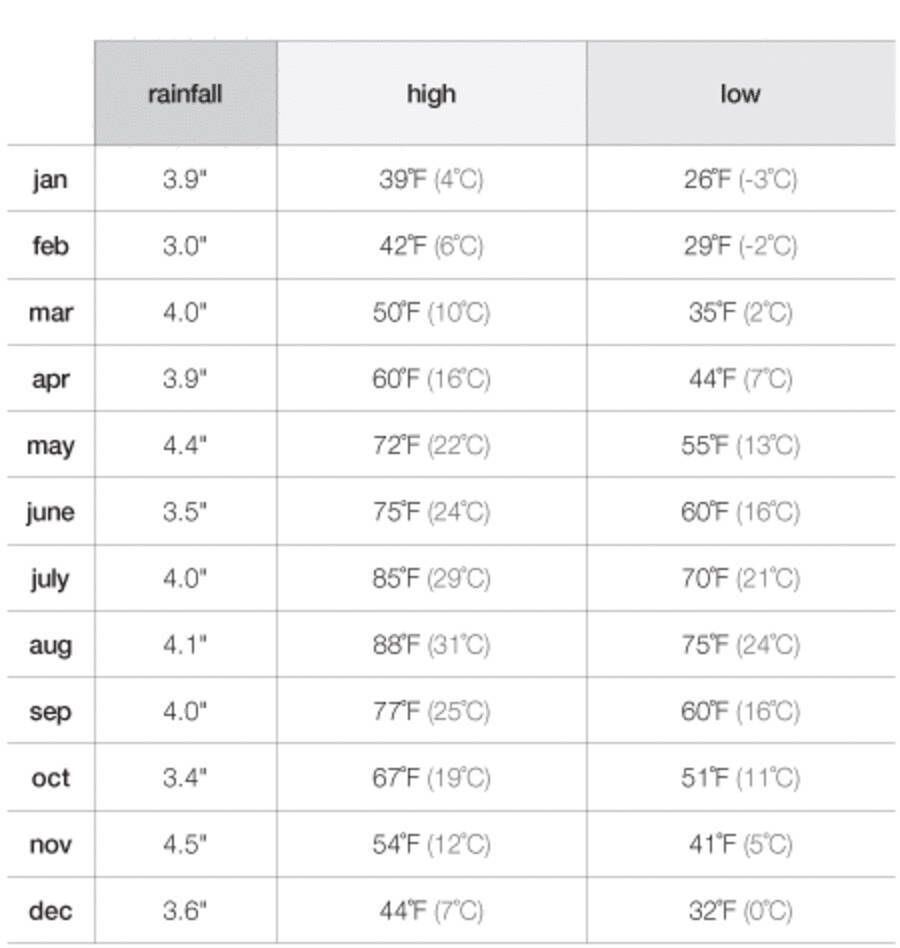Select the aug row label

pyautogui.click(x=50, y=645)
